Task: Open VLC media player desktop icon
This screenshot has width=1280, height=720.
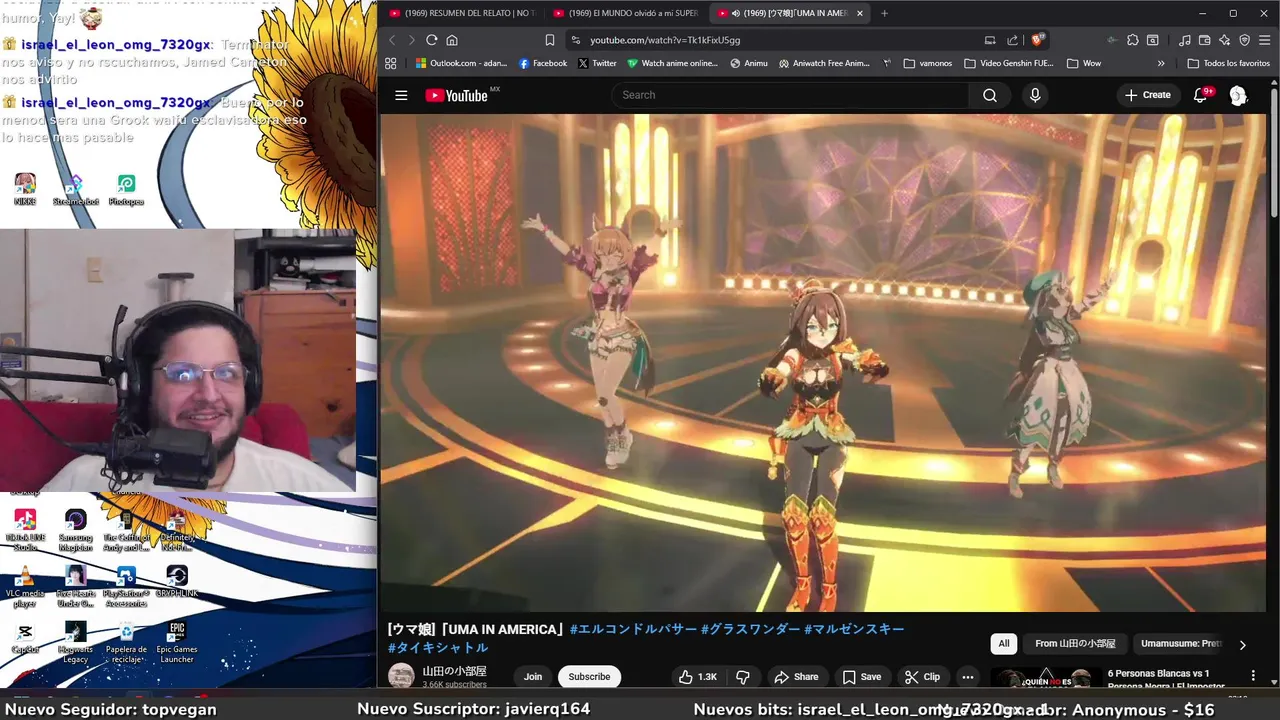Action: [x=25, y=588]
